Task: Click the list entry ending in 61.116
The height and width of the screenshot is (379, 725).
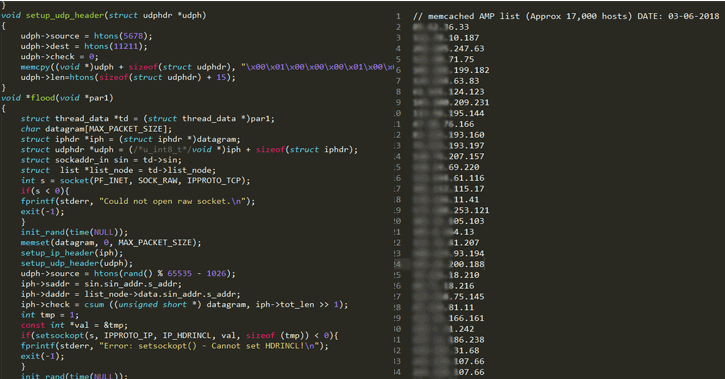Action: [x=449, y=178]
